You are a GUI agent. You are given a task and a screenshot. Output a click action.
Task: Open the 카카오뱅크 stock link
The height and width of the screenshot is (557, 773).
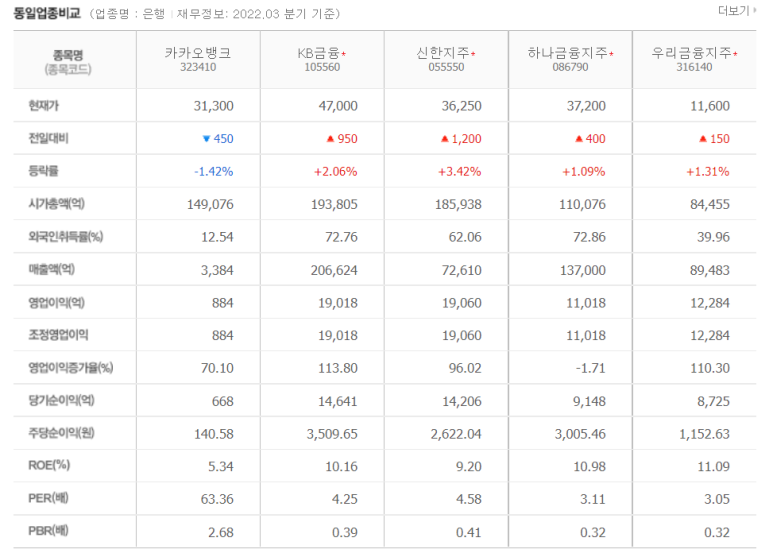coord(198,53)
